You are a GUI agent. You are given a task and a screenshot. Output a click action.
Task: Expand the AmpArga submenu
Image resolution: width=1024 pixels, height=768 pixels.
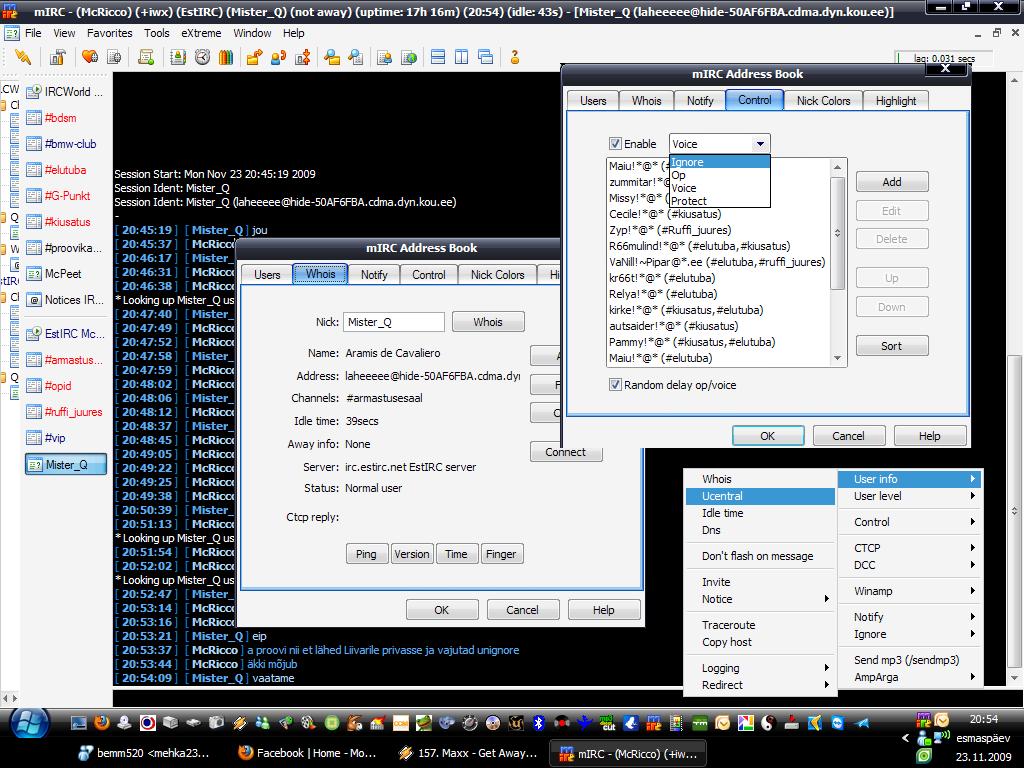909,677
